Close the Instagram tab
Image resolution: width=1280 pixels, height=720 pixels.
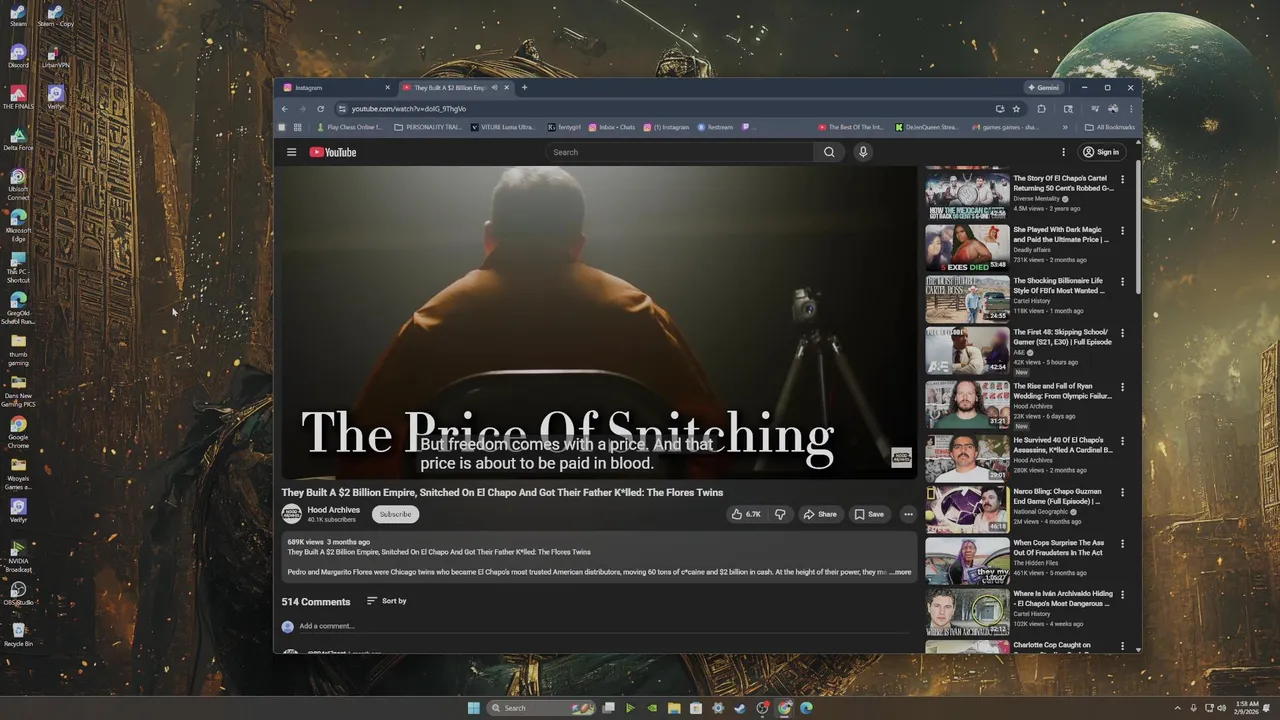[388, 87]
